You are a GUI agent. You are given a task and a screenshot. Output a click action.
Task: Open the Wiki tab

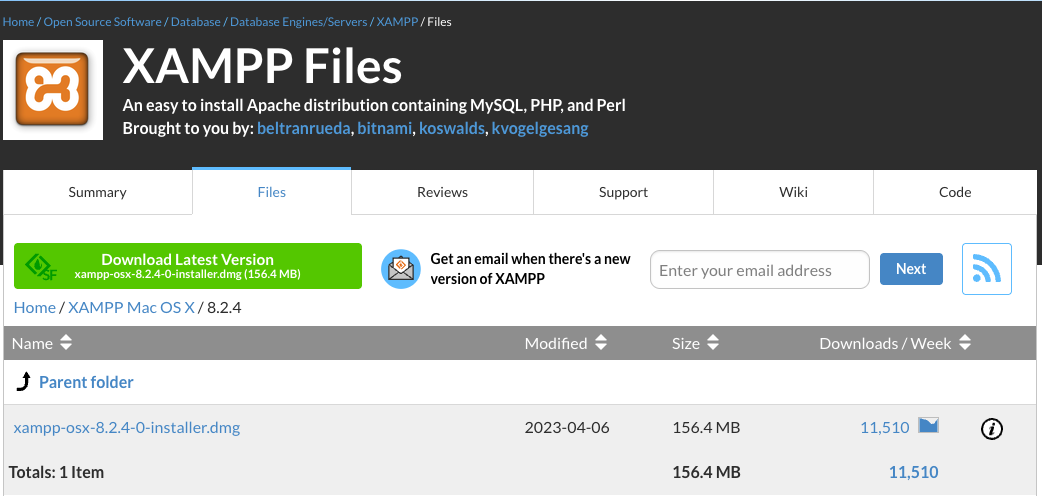click(793, 192)
